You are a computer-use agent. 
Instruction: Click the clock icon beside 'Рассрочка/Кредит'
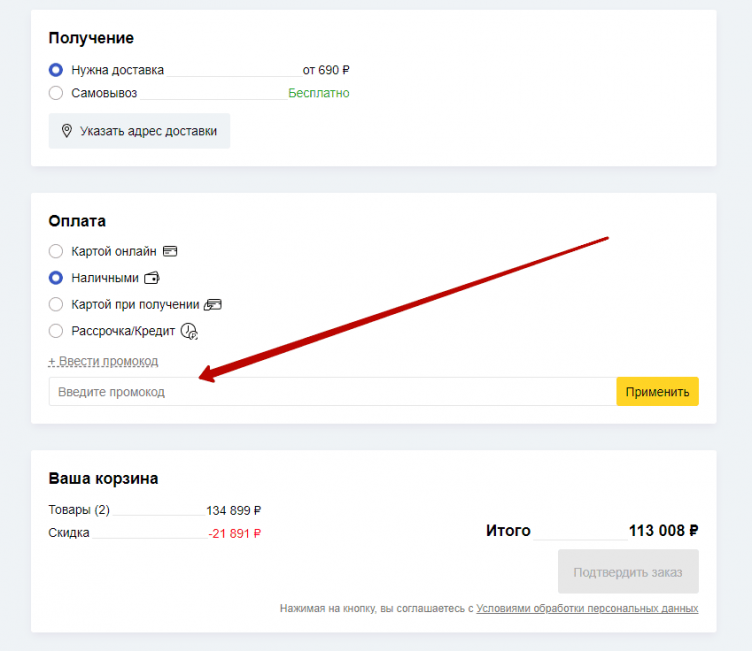point(189,331)
